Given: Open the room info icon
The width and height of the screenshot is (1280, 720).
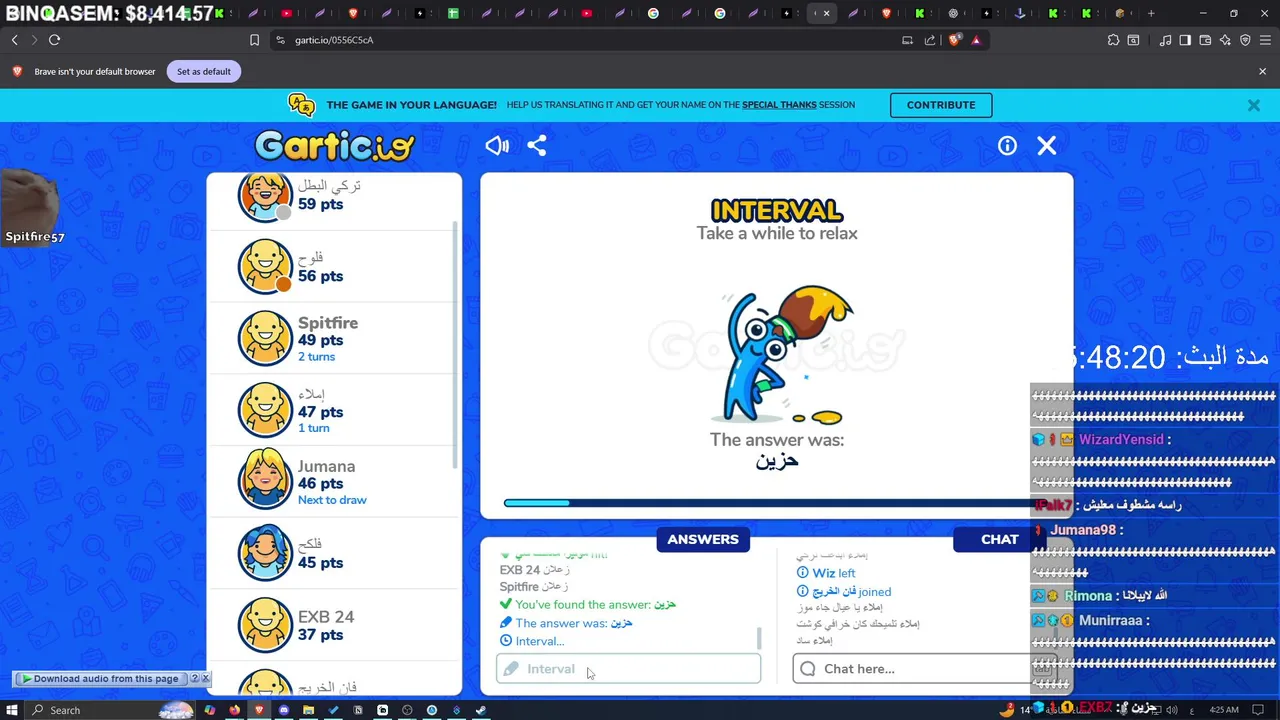Looking at the screenshot, I should point(1007,146).
